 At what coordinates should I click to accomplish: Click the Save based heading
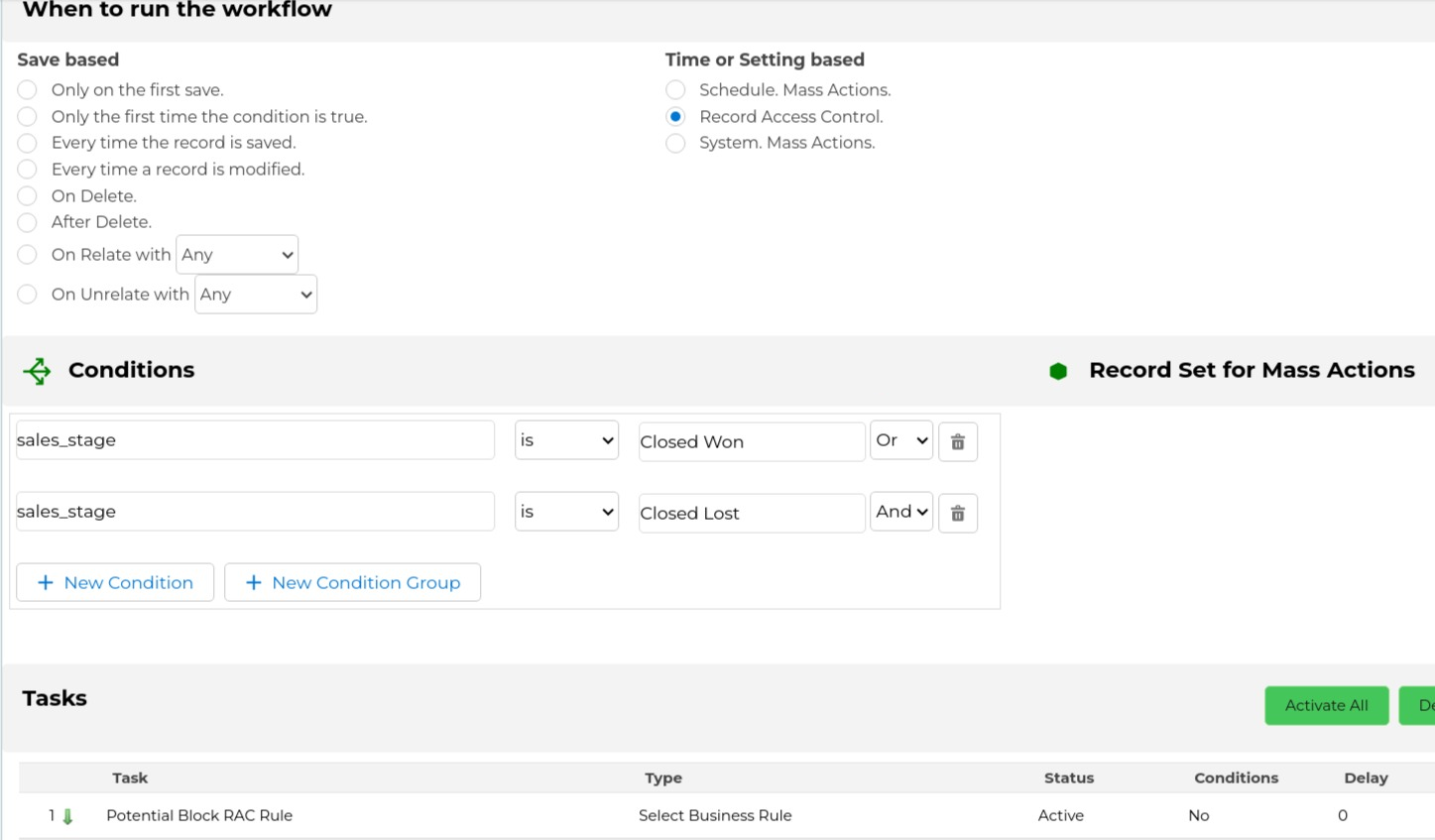[x=68, y=60]
